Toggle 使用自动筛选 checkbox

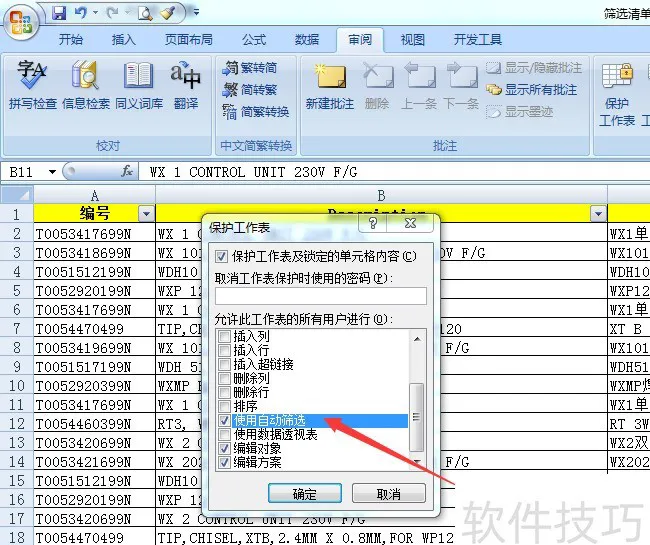click(x=224, y=420)
